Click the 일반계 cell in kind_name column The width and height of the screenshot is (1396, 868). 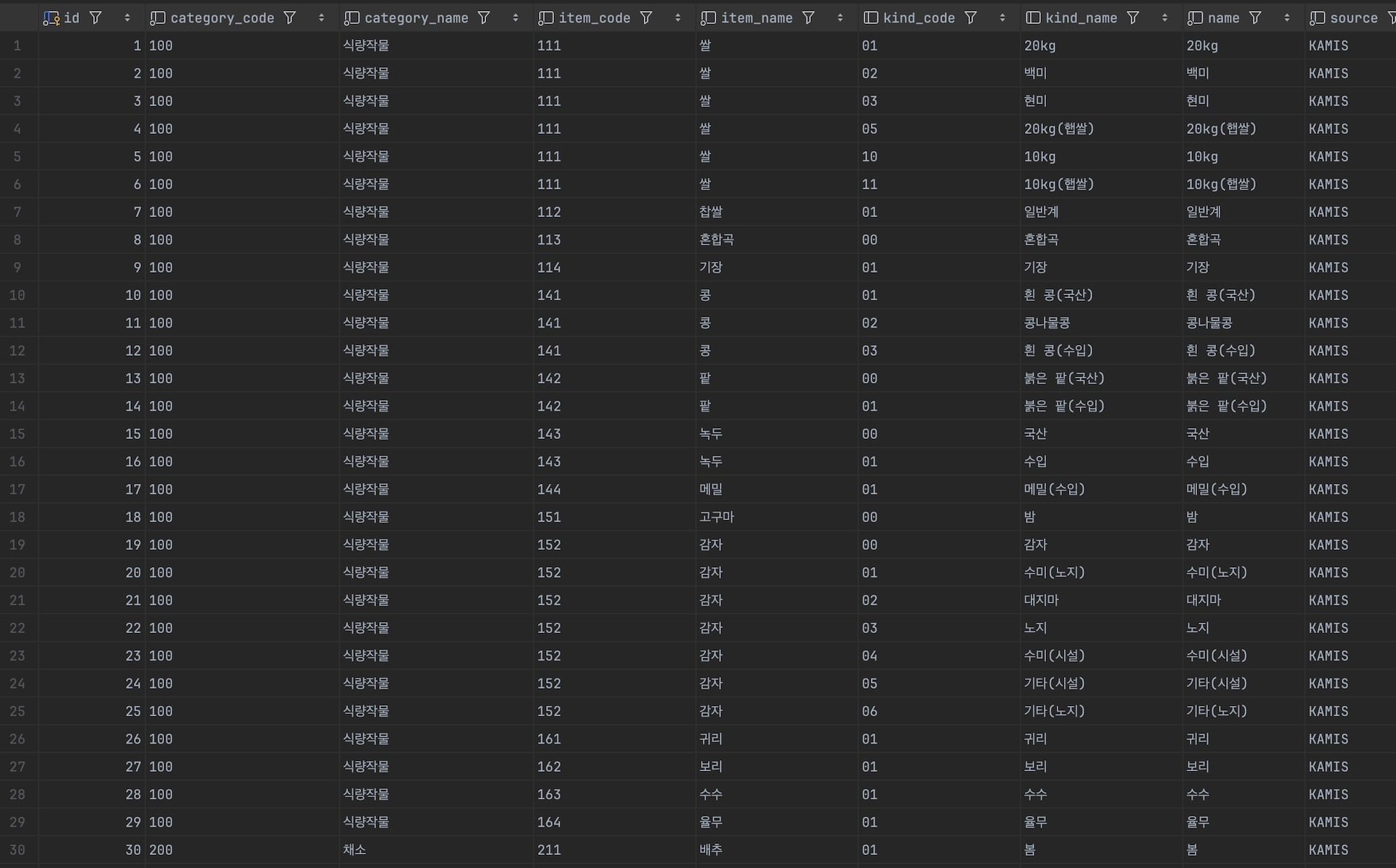[1042, 212]
